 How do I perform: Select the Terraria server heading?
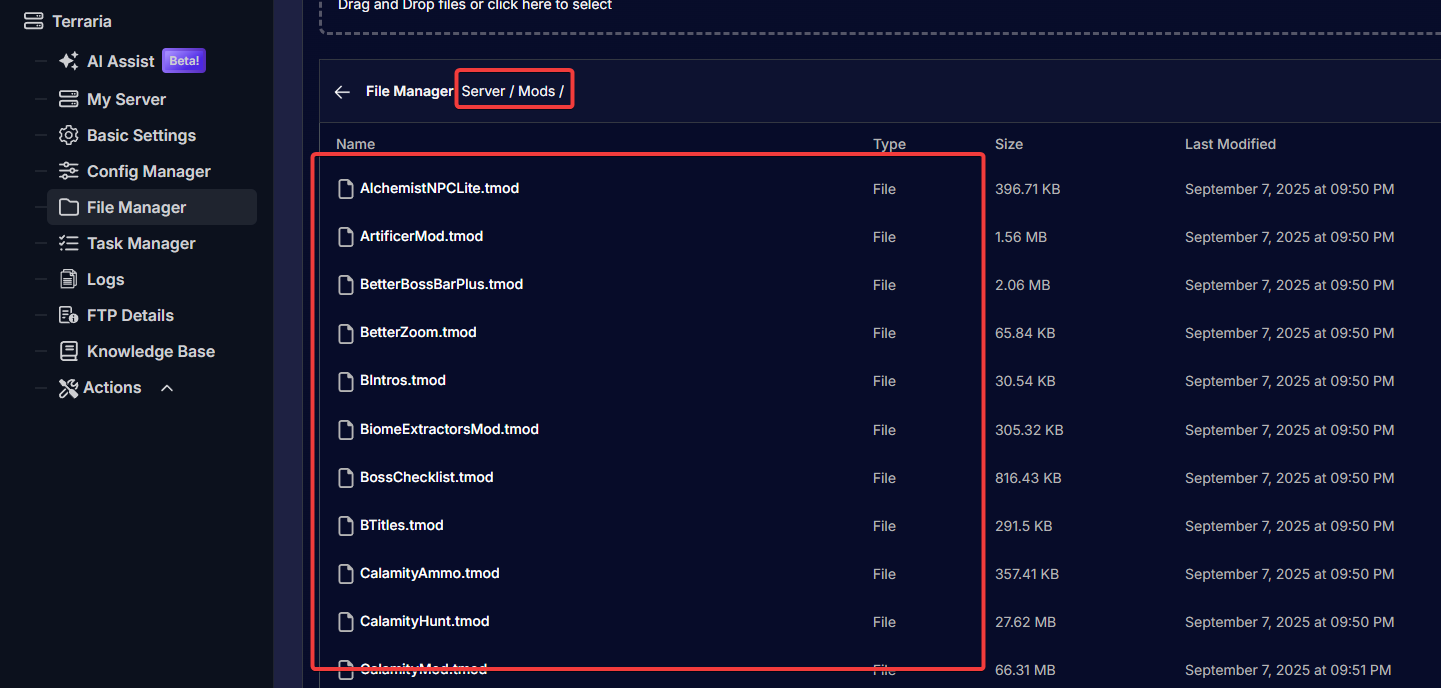[81, 21]
